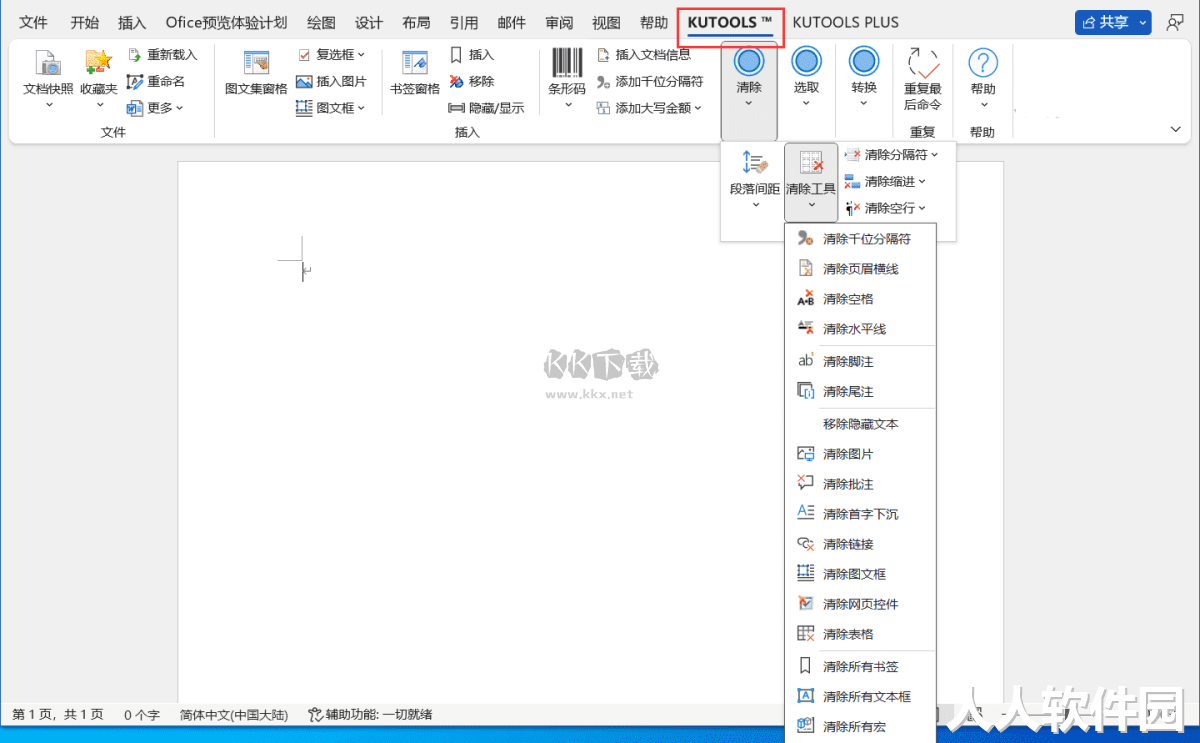Select 清除页眉横线 menu entry
The image size is (1200, 743).
point(860,269)
